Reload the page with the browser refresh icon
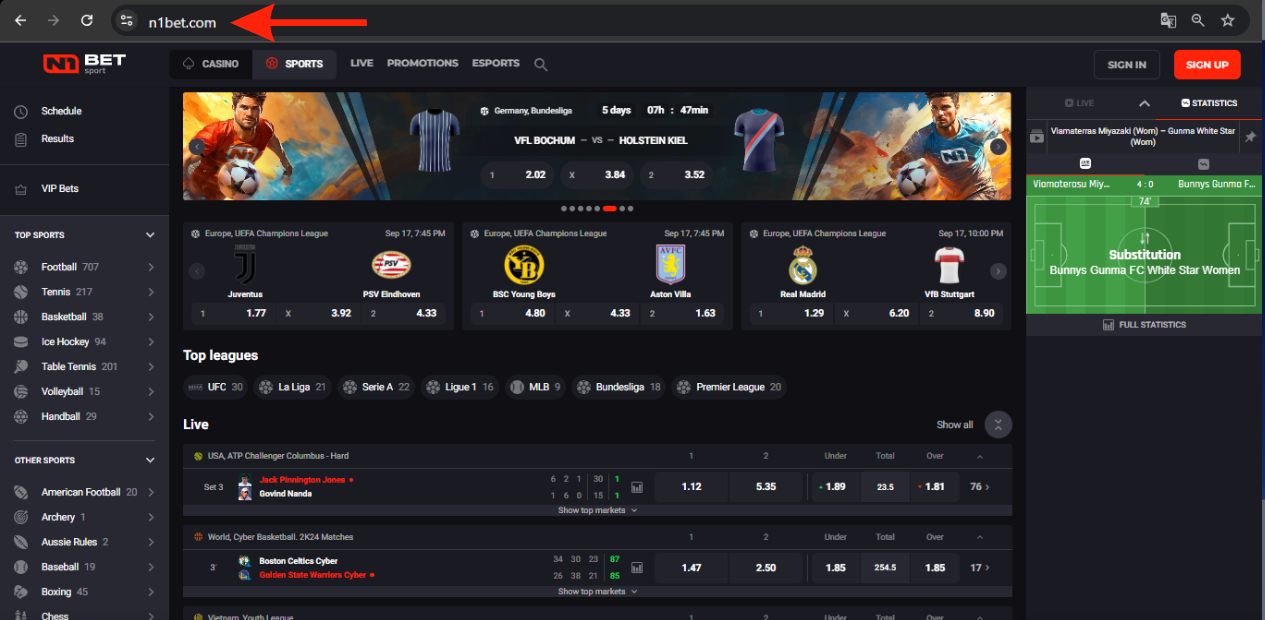The height and width of the screenshot is (620, 1265). [x=87, y=20]
